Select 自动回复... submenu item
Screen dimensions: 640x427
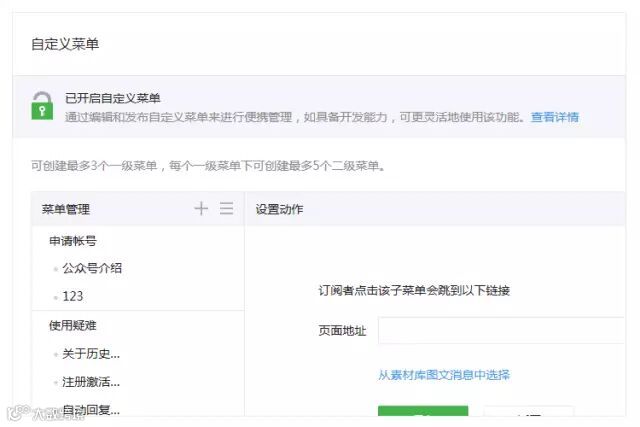pyautogui.click(x=91, y=410)
